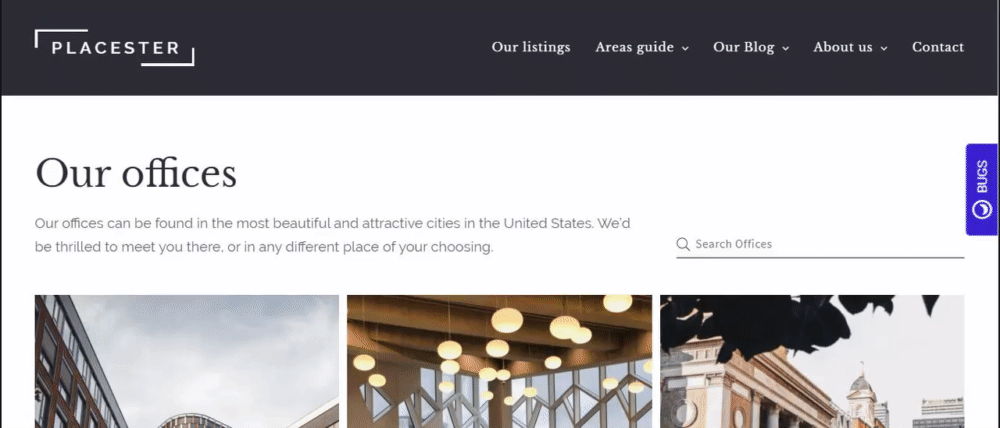This screenshot has height=428, width=1000.
Task: Select the Areas guide navigation text
Action: (x=635, y=47)
